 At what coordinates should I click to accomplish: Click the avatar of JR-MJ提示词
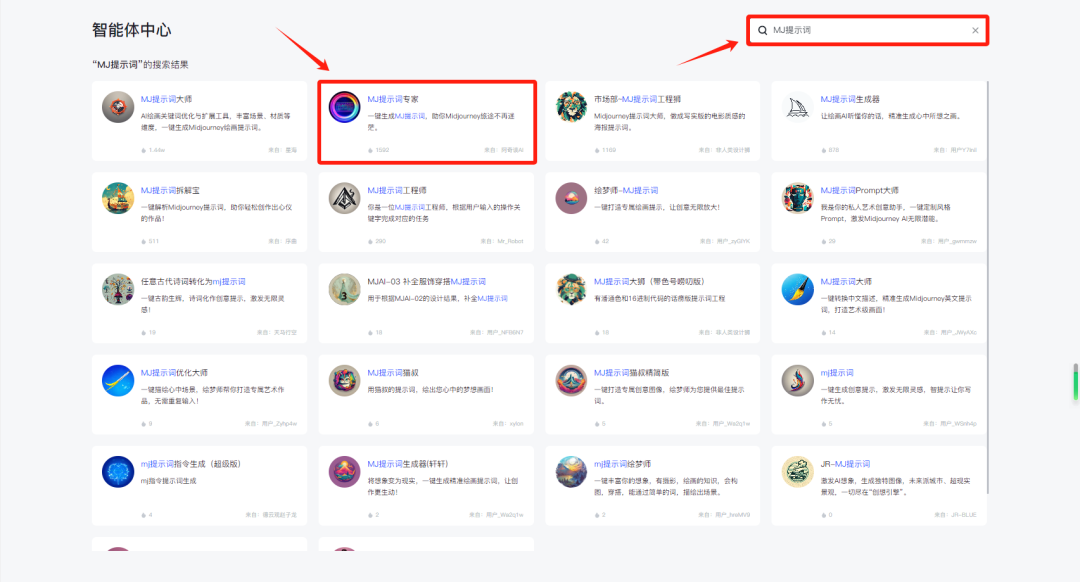click(x=798, y=472)
